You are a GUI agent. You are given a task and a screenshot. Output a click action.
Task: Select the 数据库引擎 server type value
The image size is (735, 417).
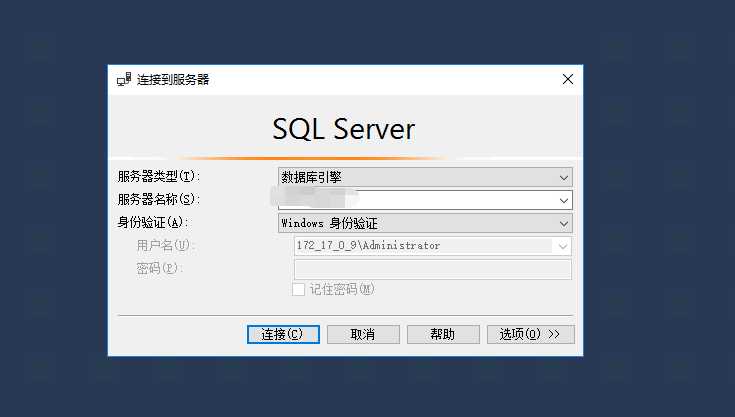[x=312, y=177]
